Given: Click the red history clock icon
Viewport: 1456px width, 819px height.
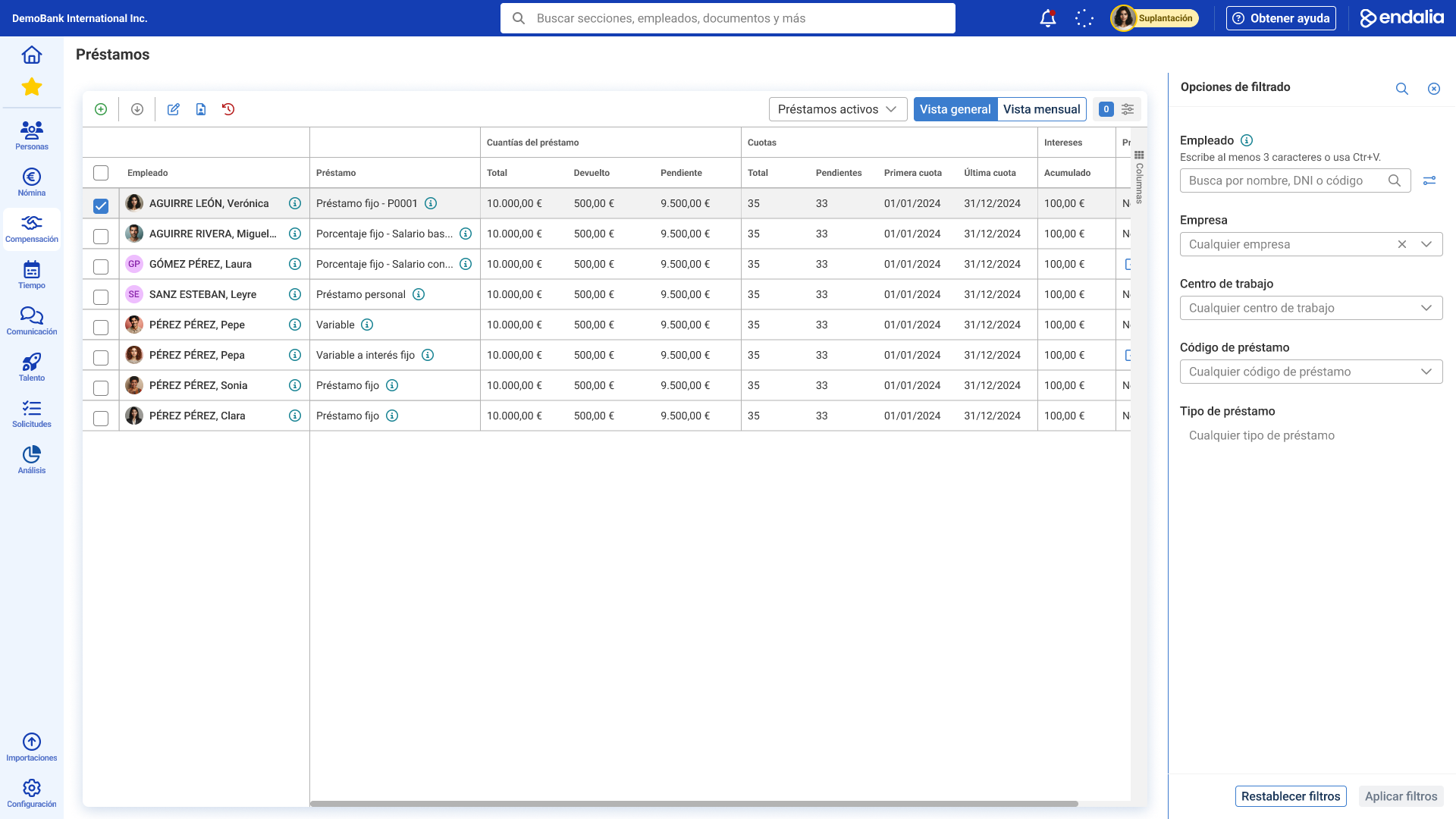Looking at the screenshot, I should (228, 109).
